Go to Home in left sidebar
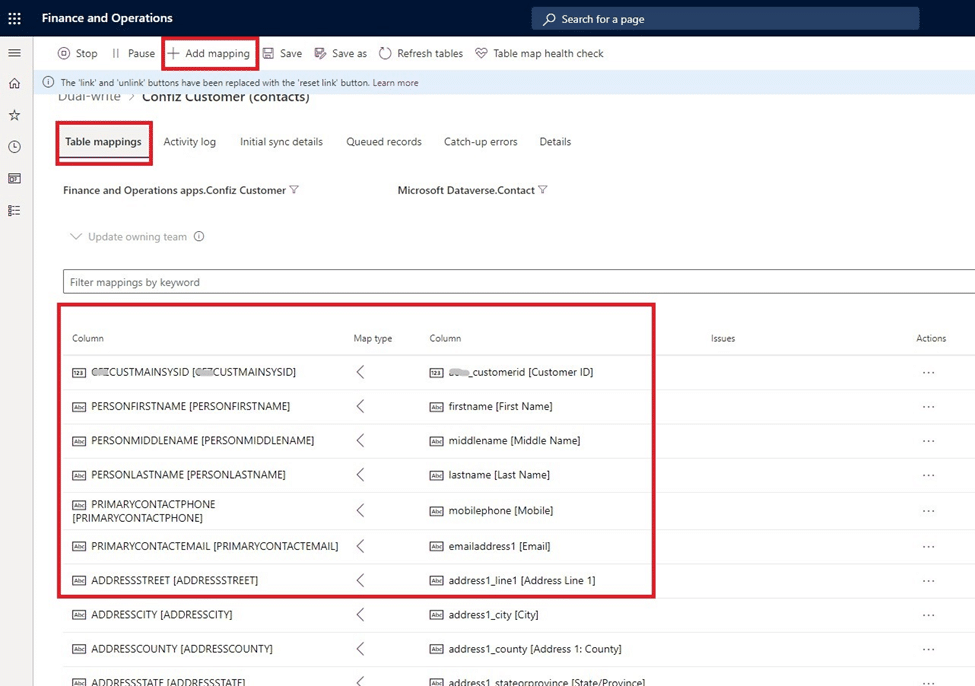975x686 pixels. (x=14, y=83)
